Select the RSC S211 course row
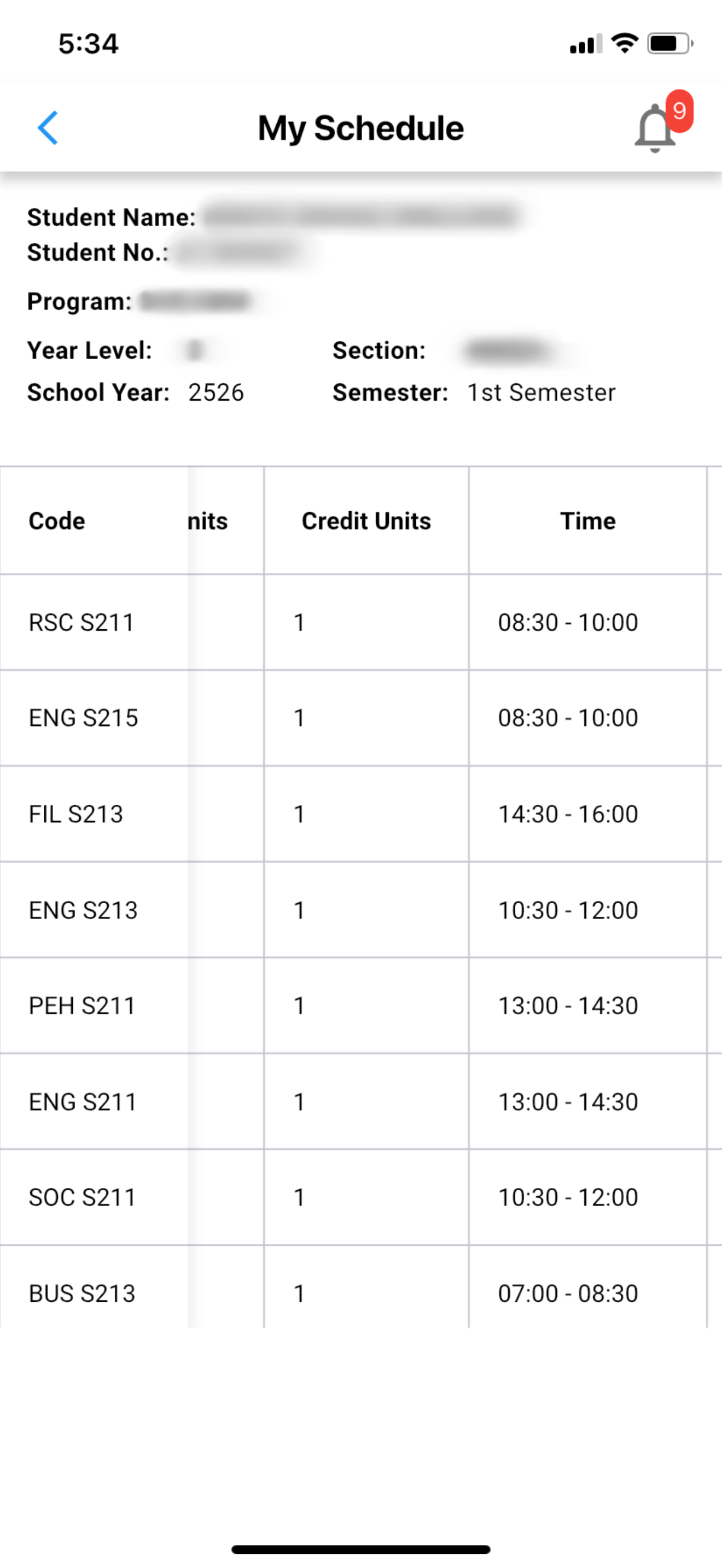 (361, 622)
